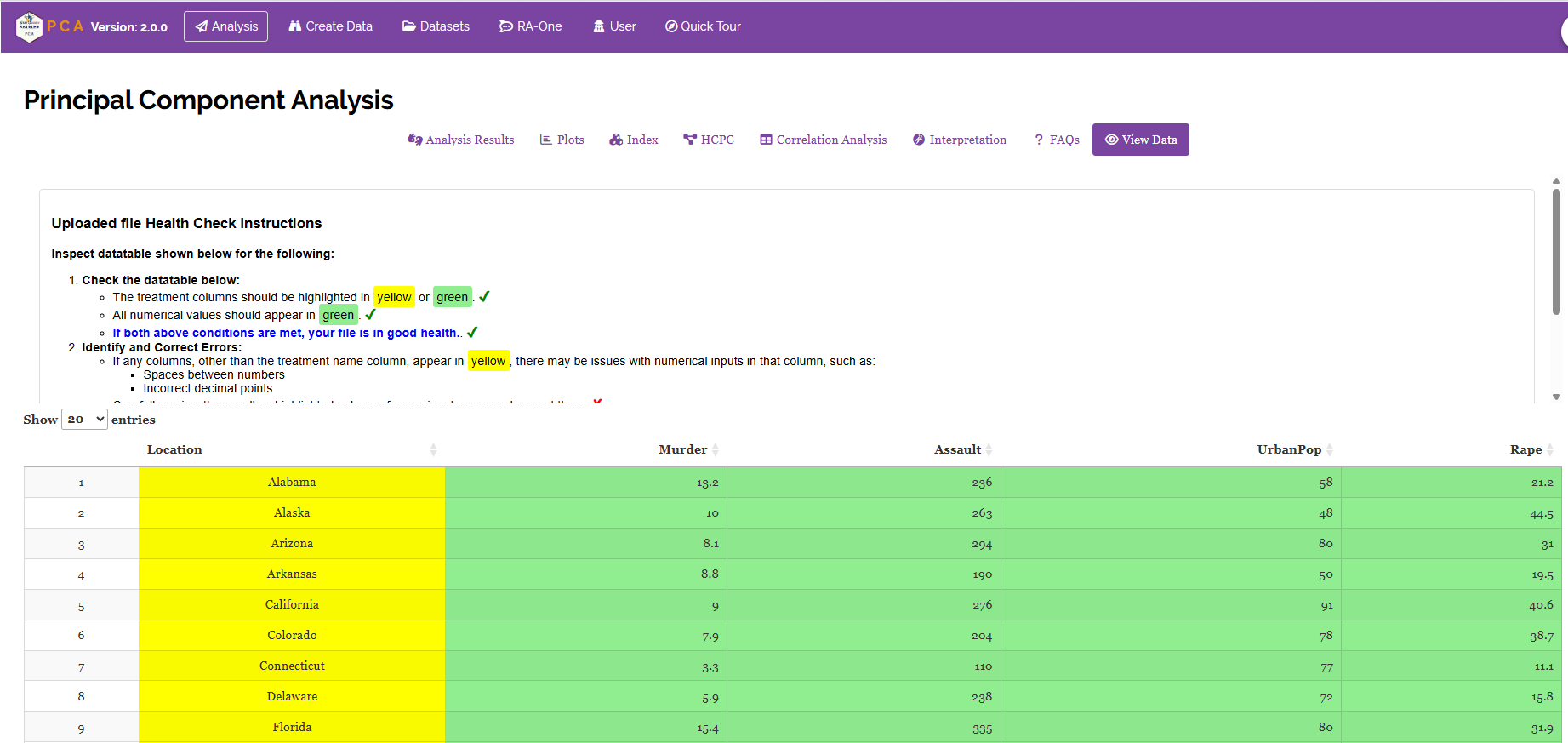Viewport: 1568px width, 743px height.
Task: Select the Connecticut location cell
Action: coord(292,666)
